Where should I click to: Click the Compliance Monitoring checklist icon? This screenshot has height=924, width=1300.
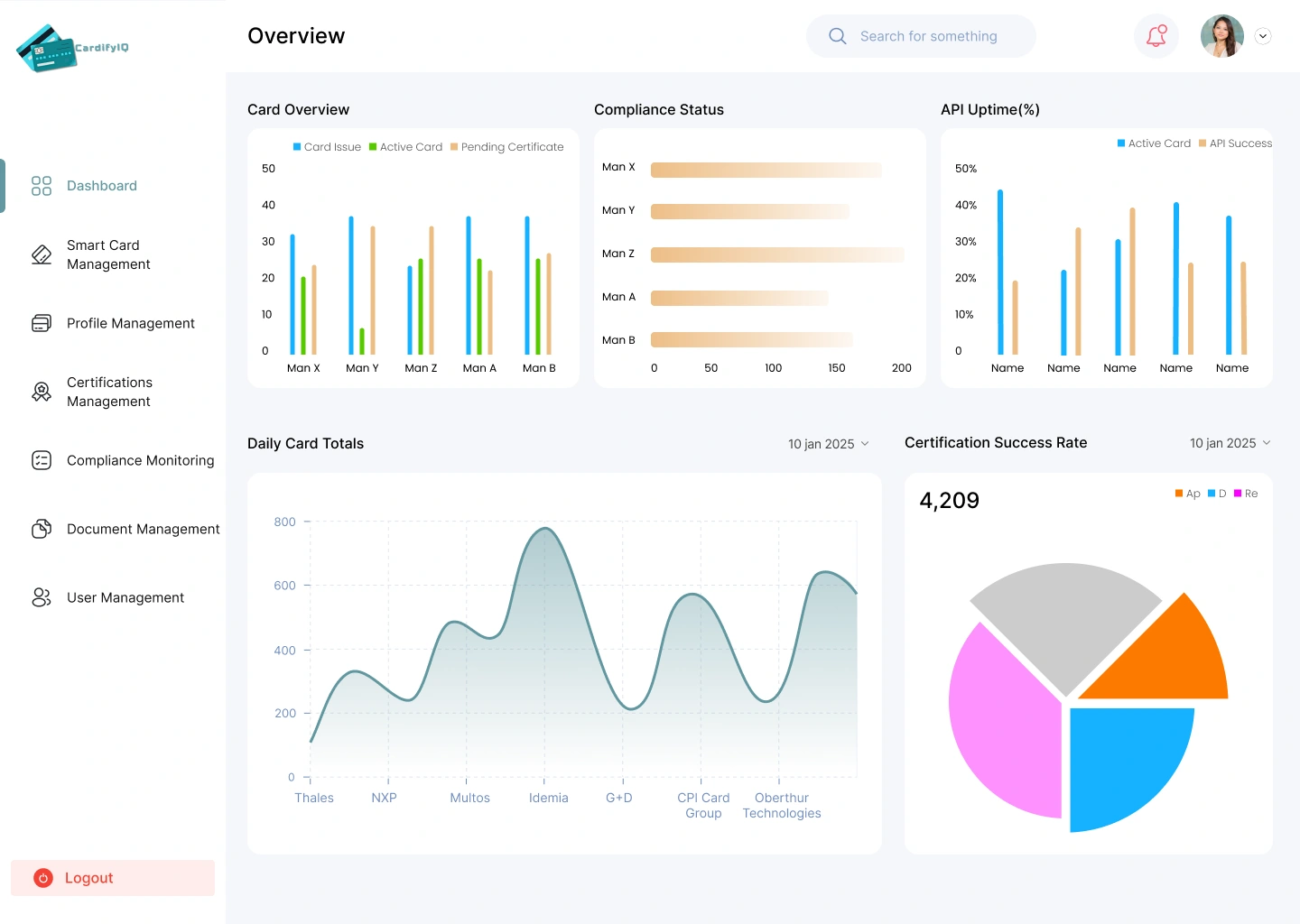coord(42,460)
